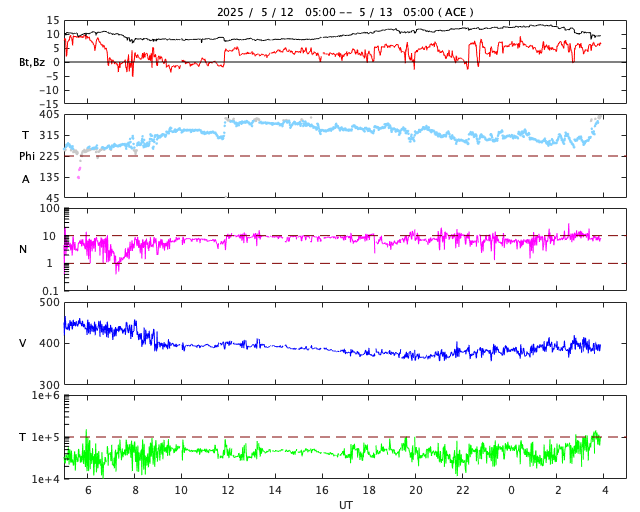Click the '315' tick on Phi panel
This screenshot has width=640, height=512.
[x=49, y=135]
